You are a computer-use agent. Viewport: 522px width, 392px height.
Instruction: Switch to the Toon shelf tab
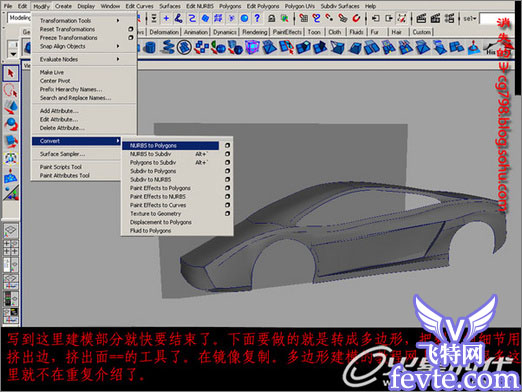pyautogui.click(x=314, y=32)
